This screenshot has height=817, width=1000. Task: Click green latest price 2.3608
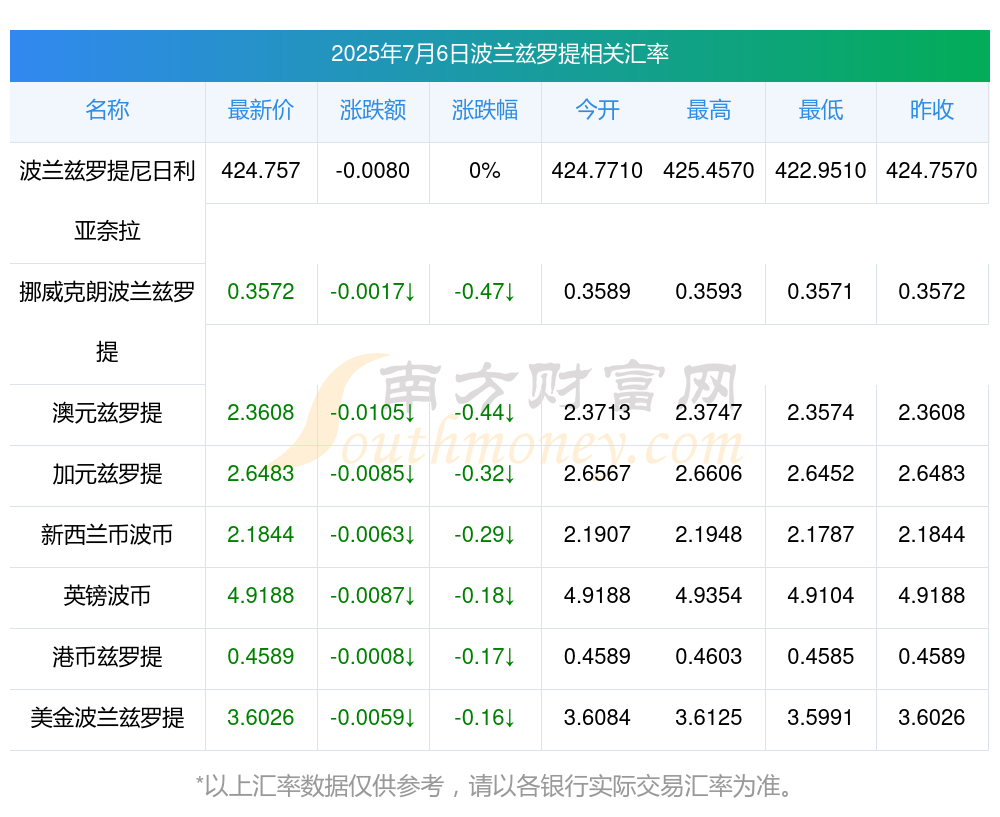[x=260, y=412]
